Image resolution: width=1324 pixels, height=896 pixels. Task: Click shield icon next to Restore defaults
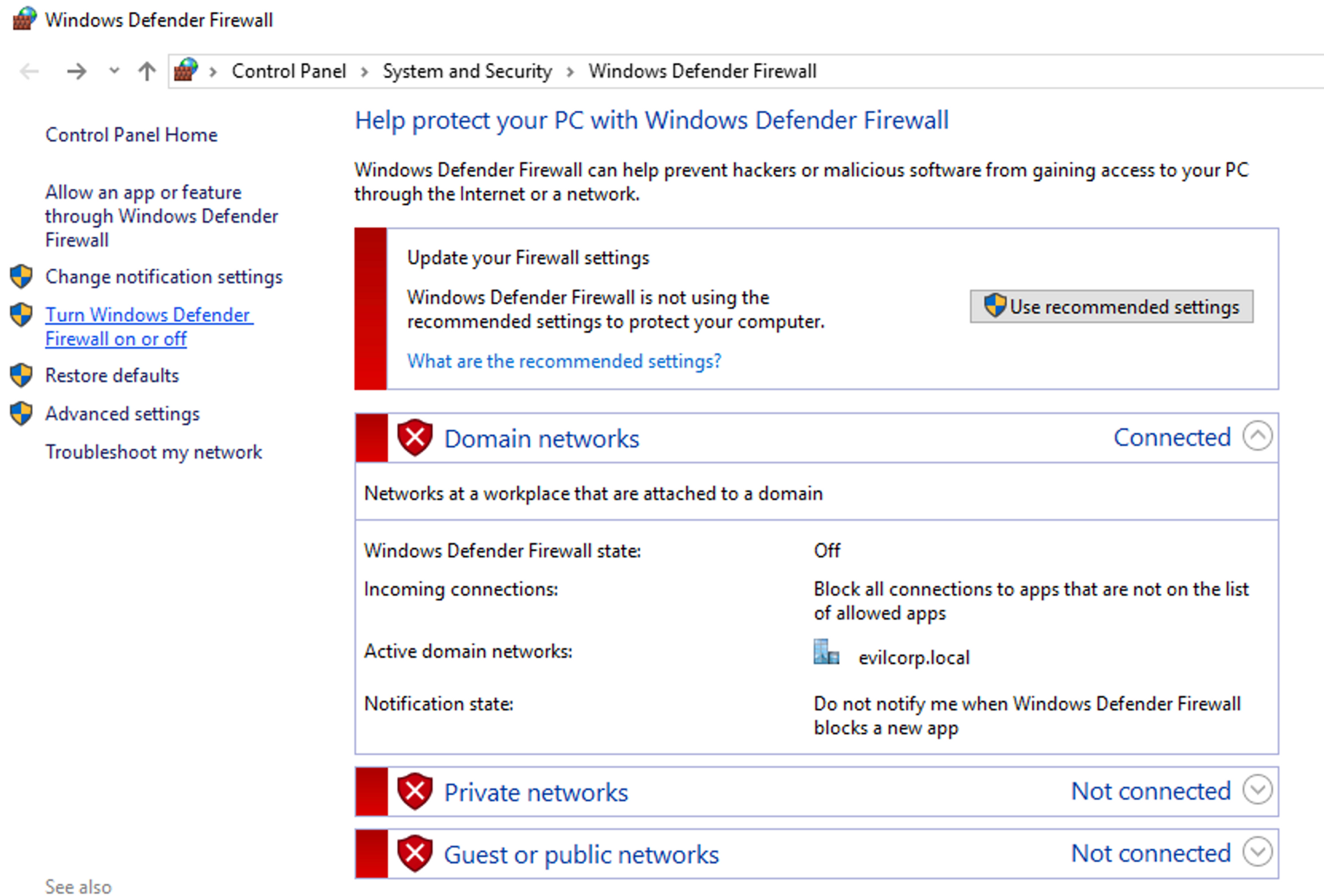click(22, 375)
